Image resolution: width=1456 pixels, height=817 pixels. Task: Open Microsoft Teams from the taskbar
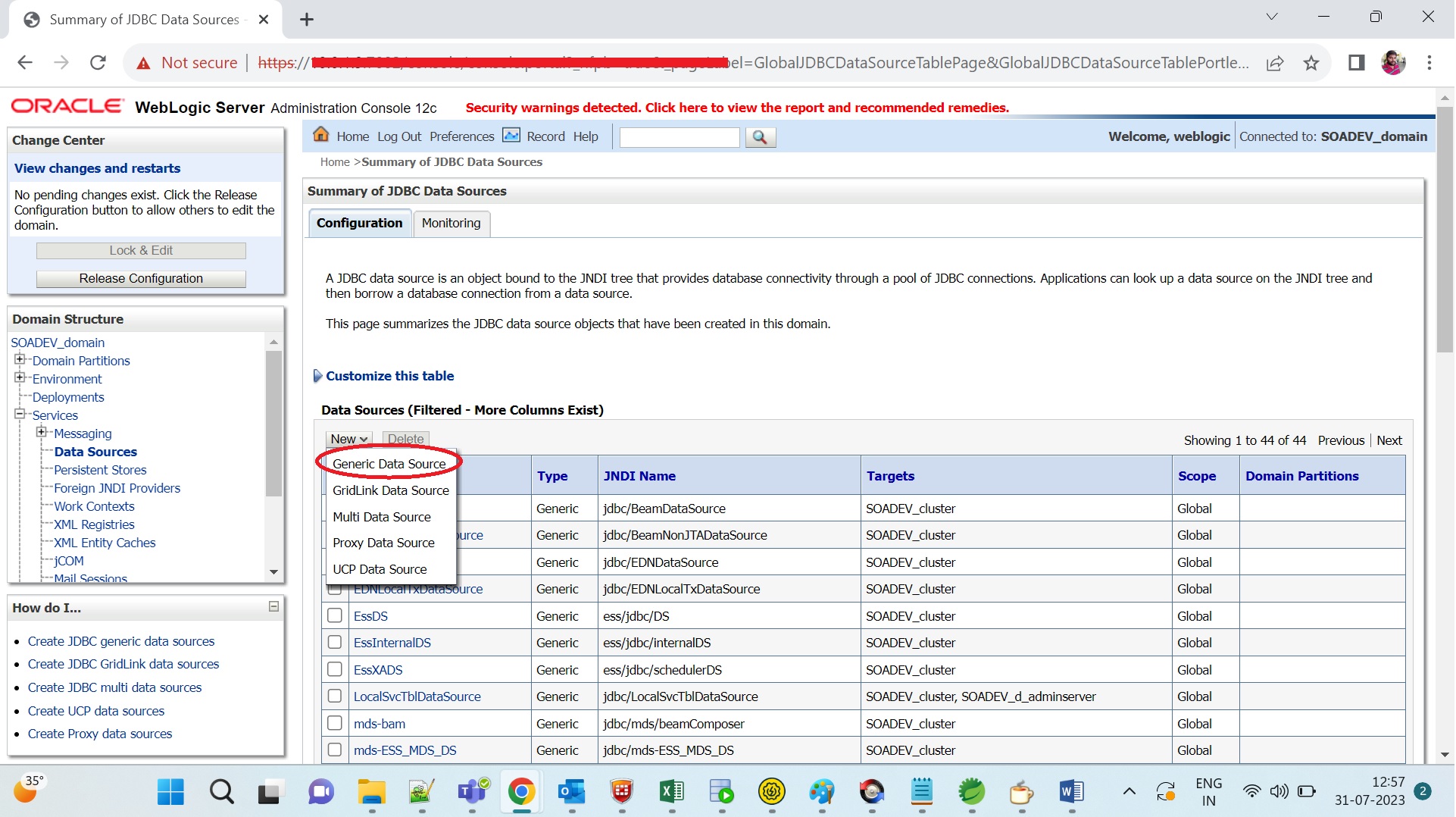[x=473, y=792]
